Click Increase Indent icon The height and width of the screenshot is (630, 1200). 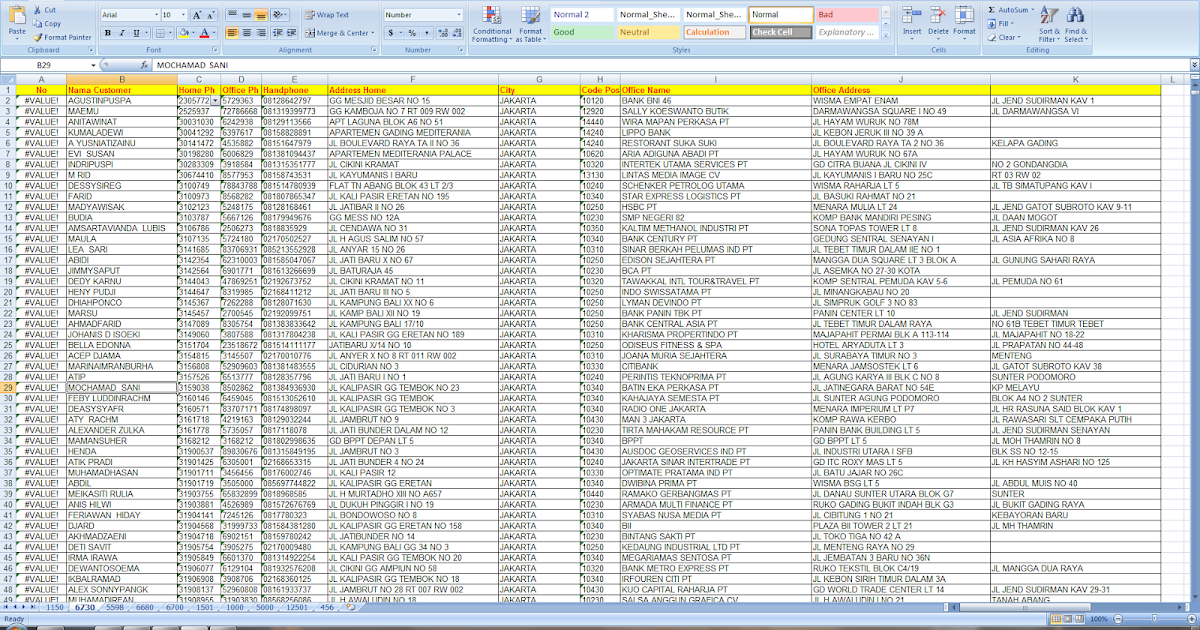pos(293,33)
